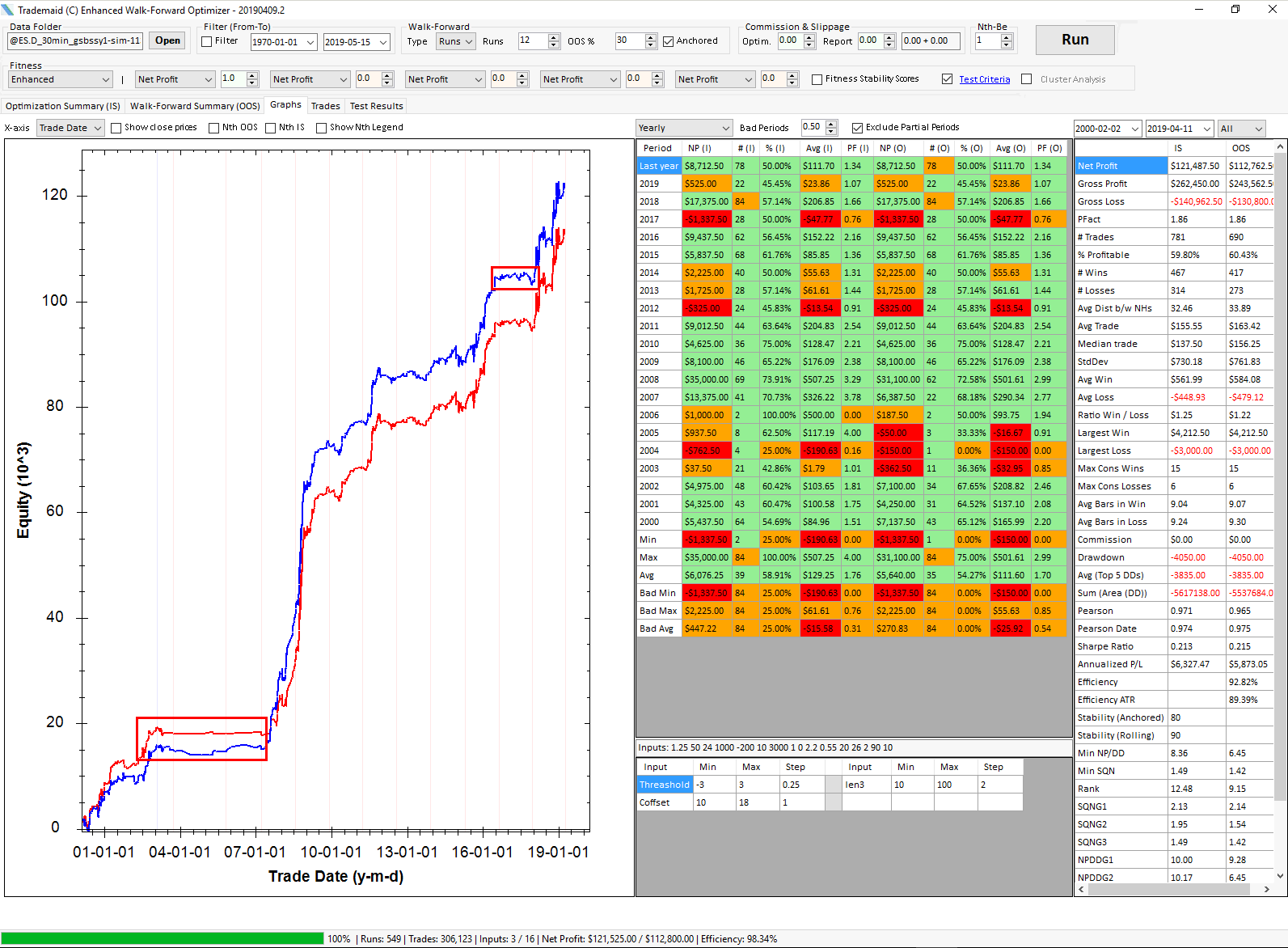Open the Walk-Forward Summary (OOS) tab
The width and height of the screenshot is (1288, 948).
click(x=195, y=106)
